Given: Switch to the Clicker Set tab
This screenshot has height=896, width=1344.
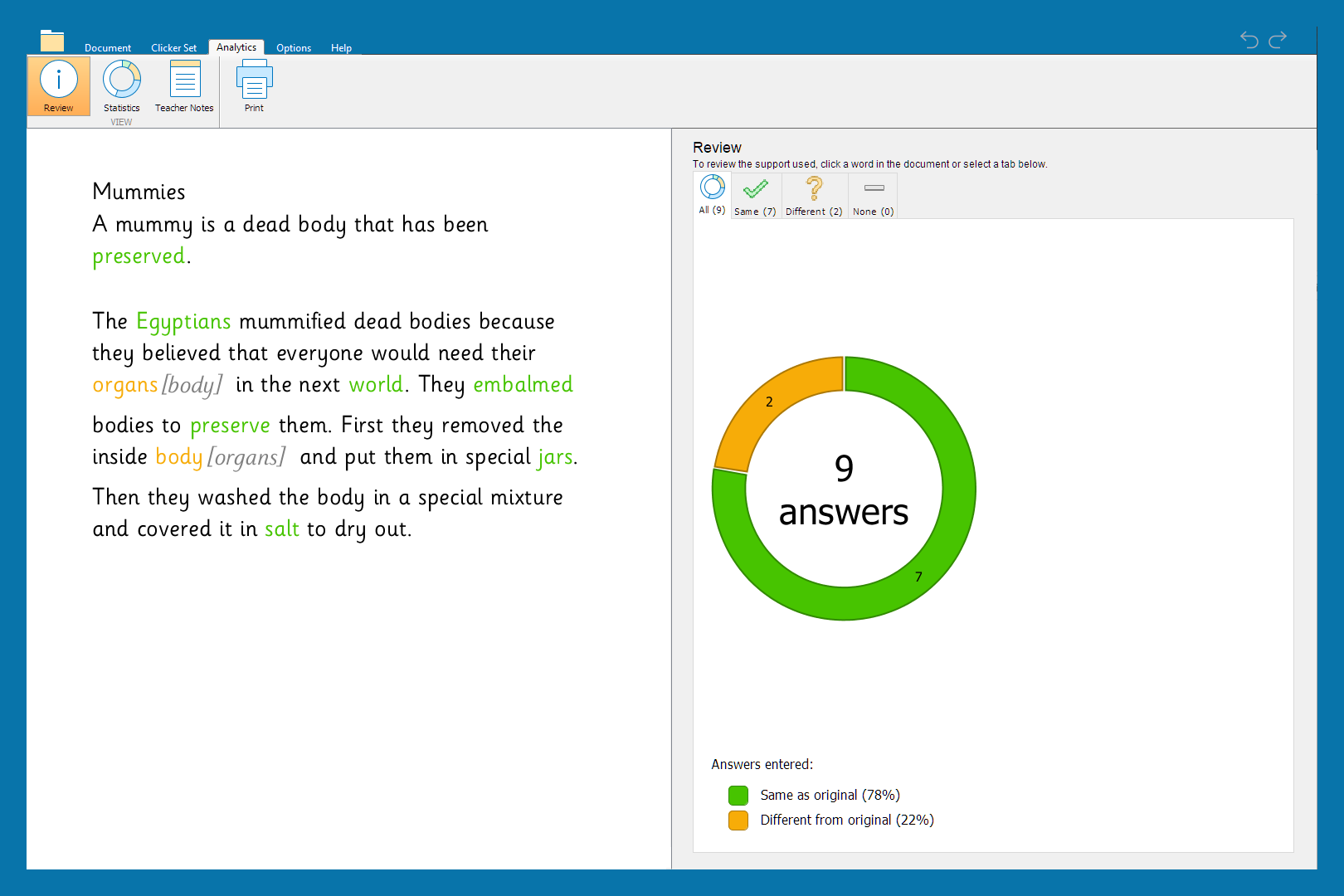Looking at the screenshot, I should pyautogui.click(x=173, y=48).
